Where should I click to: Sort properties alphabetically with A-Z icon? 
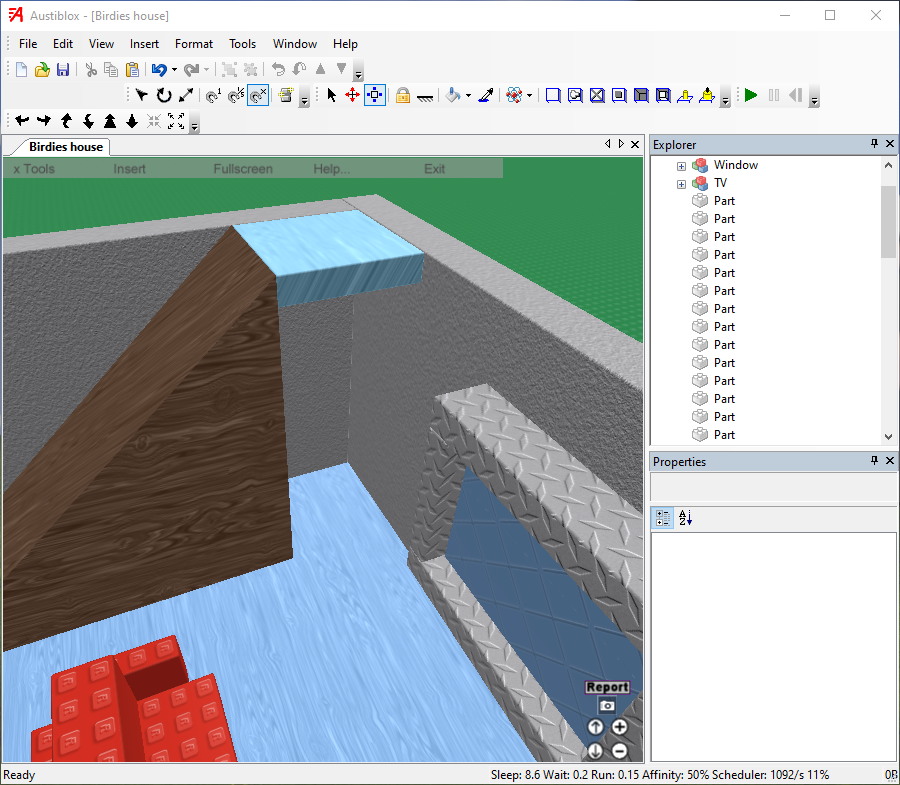[x=685, y=518]
